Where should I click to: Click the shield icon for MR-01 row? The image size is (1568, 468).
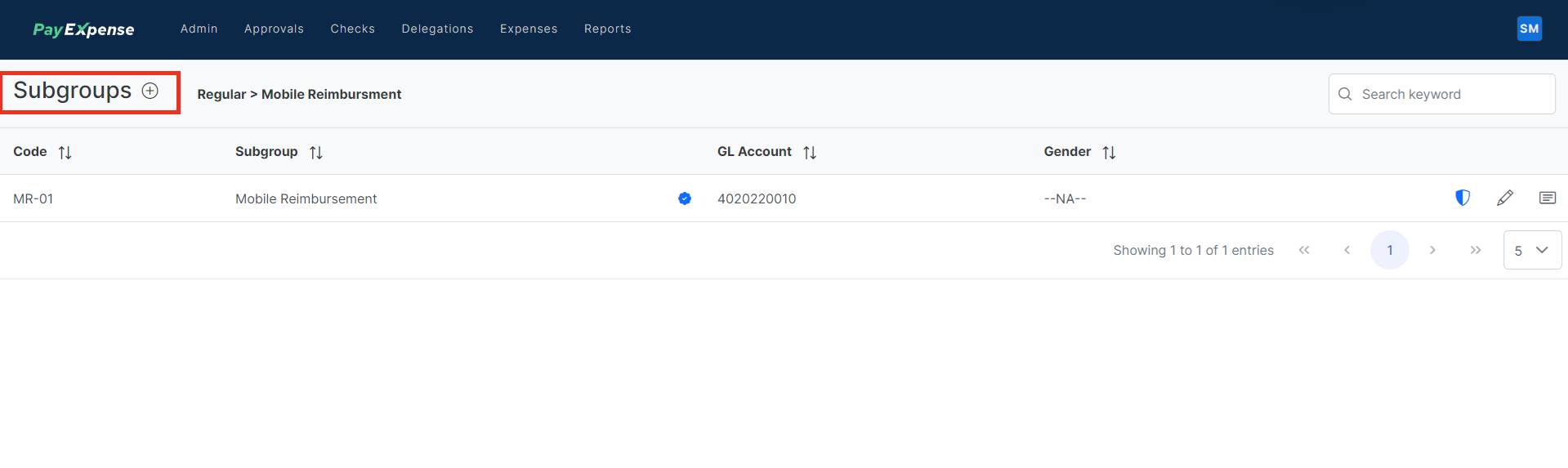(x=1463, y=198)
